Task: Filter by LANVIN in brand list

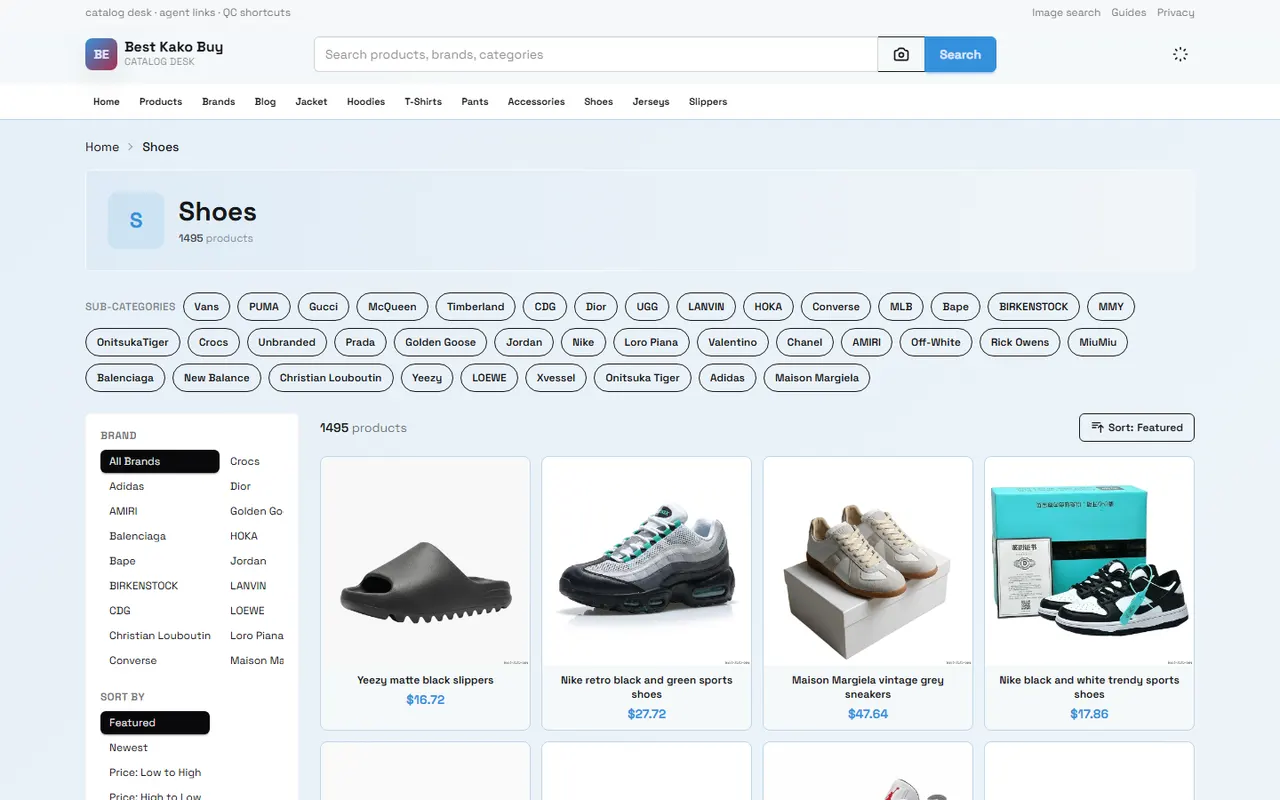Action: click(248, 586)
